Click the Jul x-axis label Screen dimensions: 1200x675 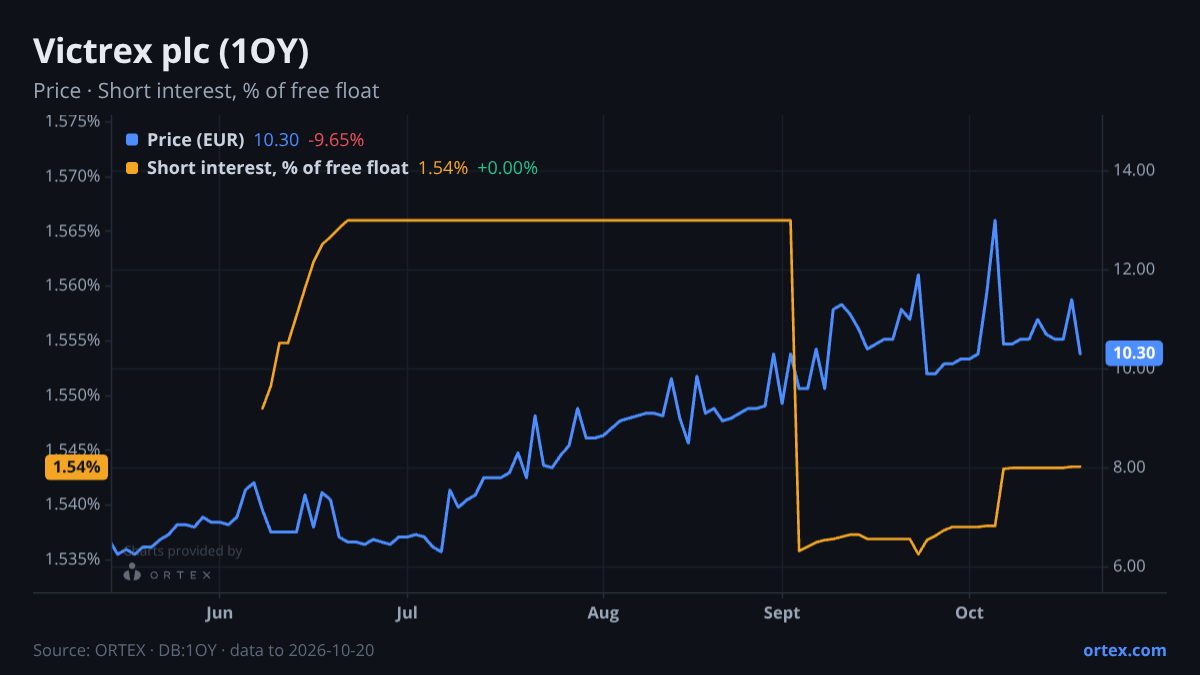[x=407, y=613]
